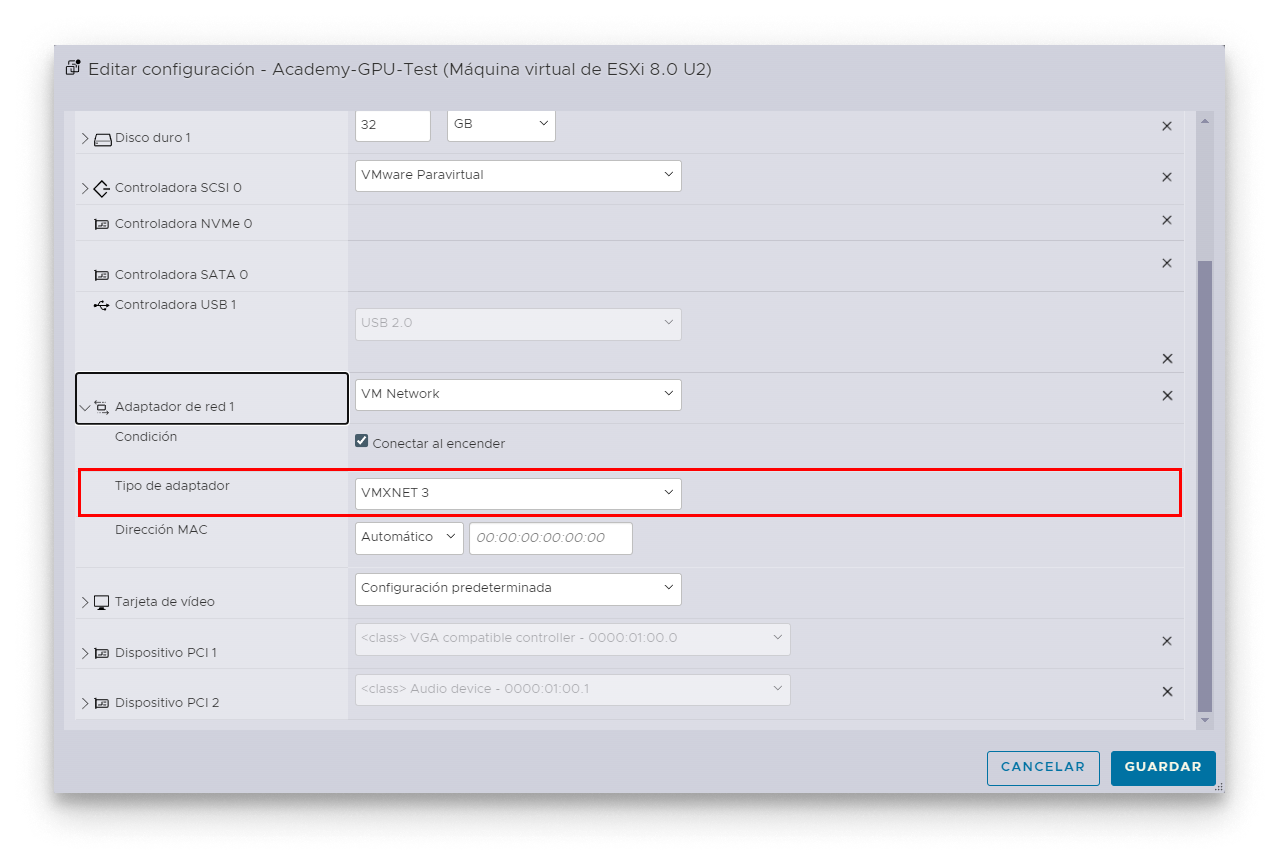Click the Controladora SCSI 0 controller icon
Screen dimensions: 1279x858
(101, 187)
